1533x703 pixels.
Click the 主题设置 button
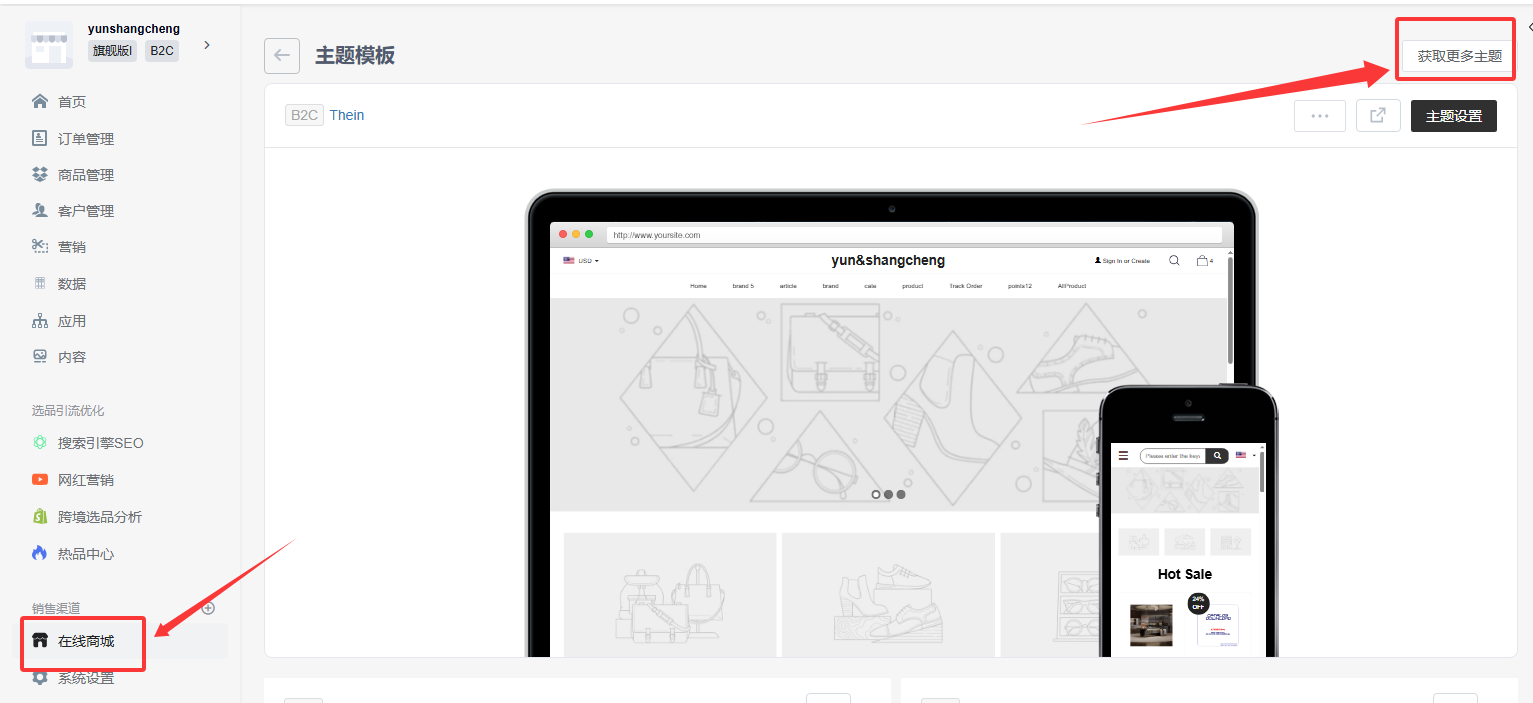1454,116
